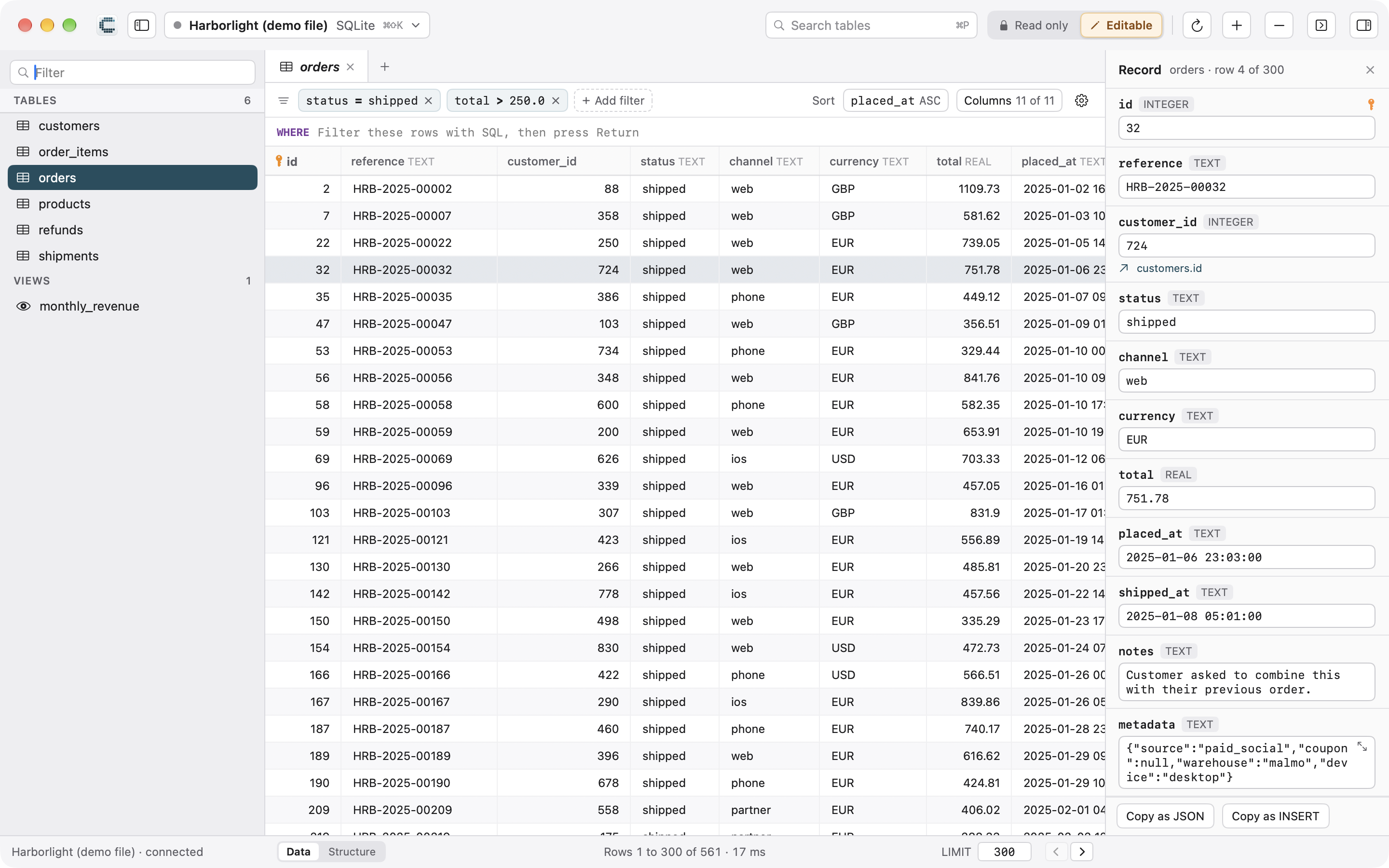Switch to Editable mode
Screen dimensions: 1389x868
(1121, 25)
